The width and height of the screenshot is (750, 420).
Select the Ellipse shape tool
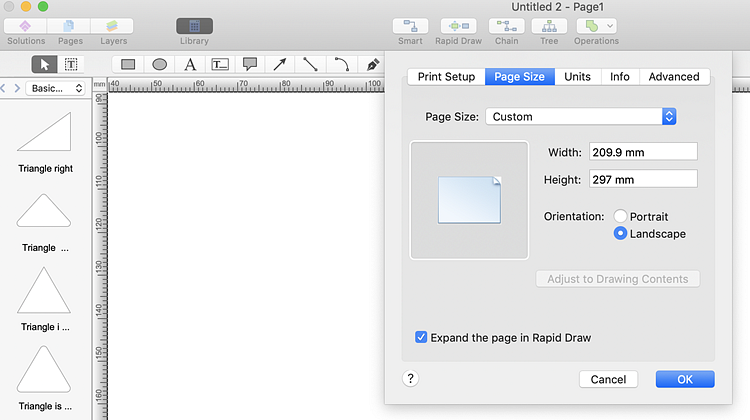click(159, 64)
